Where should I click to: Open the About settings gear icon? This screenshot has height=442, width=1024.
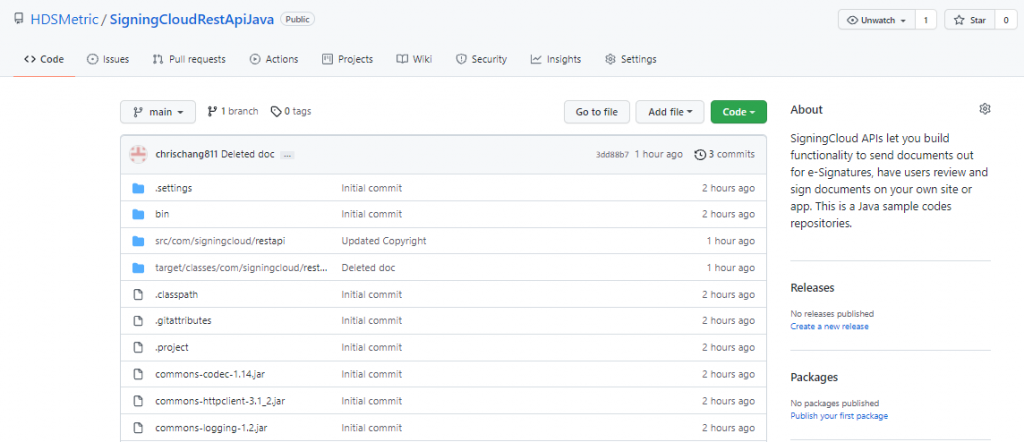985,109
